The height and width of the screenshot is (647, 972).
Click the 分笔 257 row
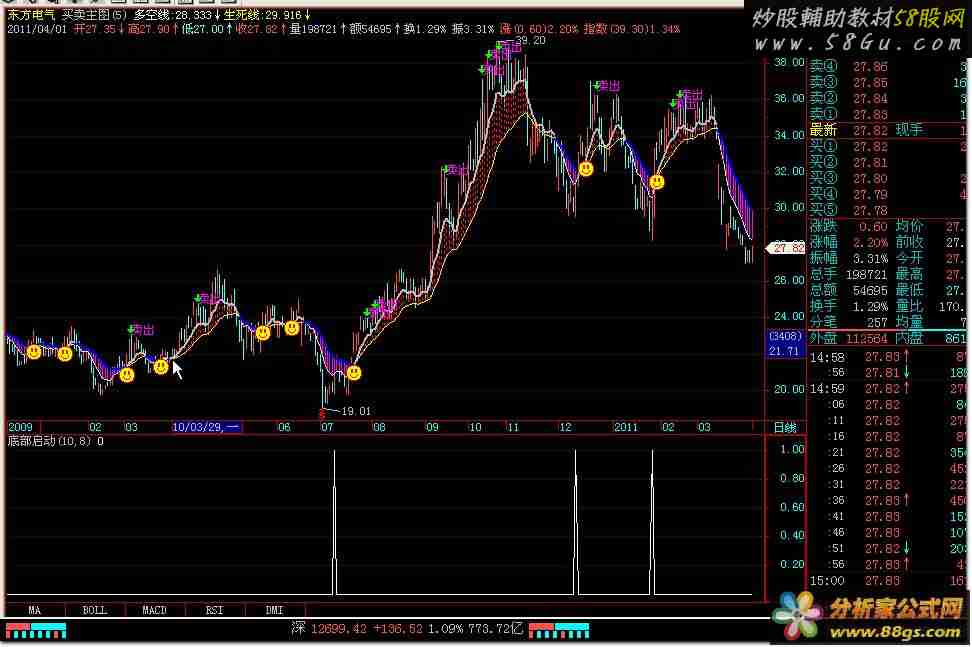(x=849, y=322)
